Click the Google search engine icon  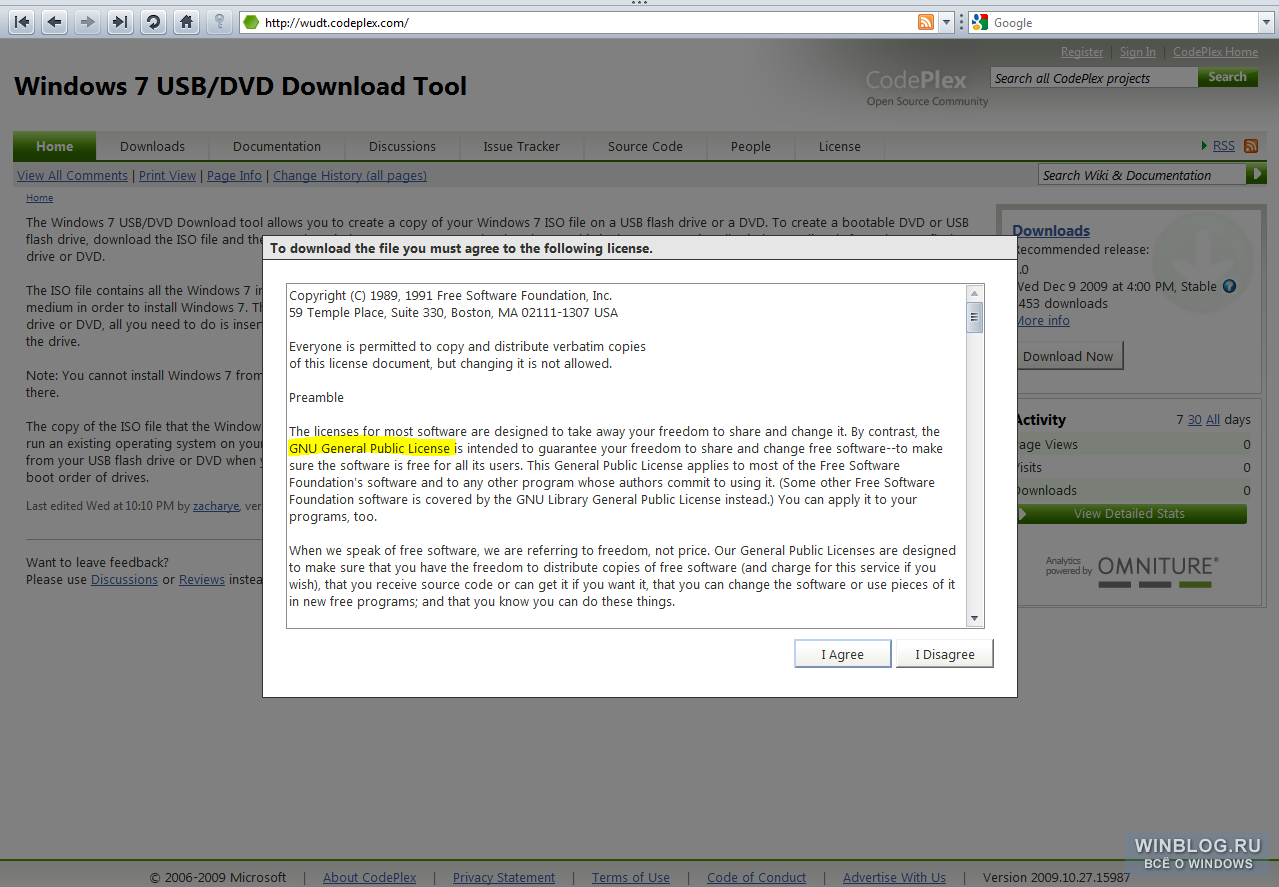tap(980, 22)
